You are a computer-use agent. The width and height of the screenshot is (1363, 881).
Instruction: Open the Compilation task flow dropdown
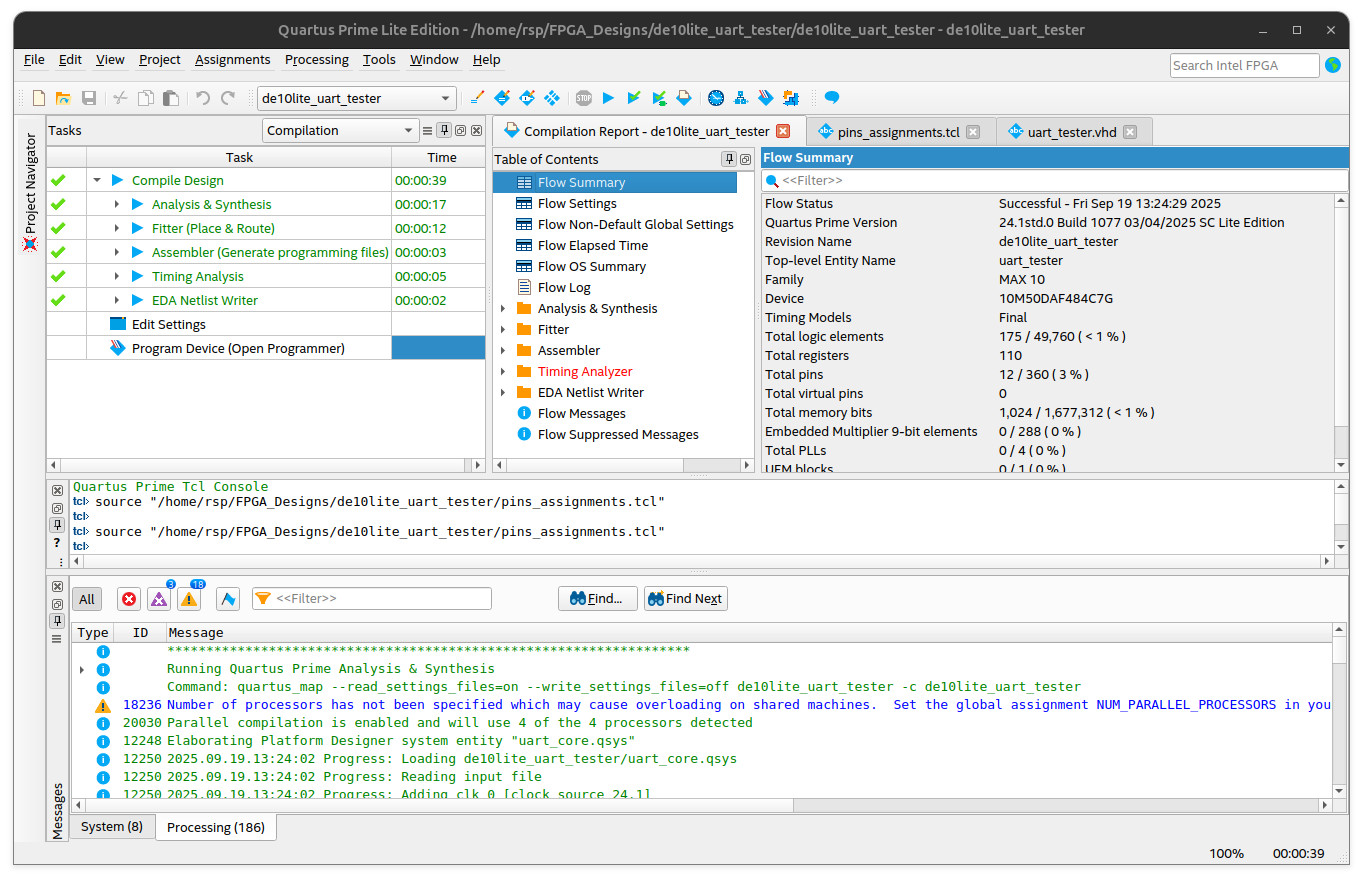[340, 130]
